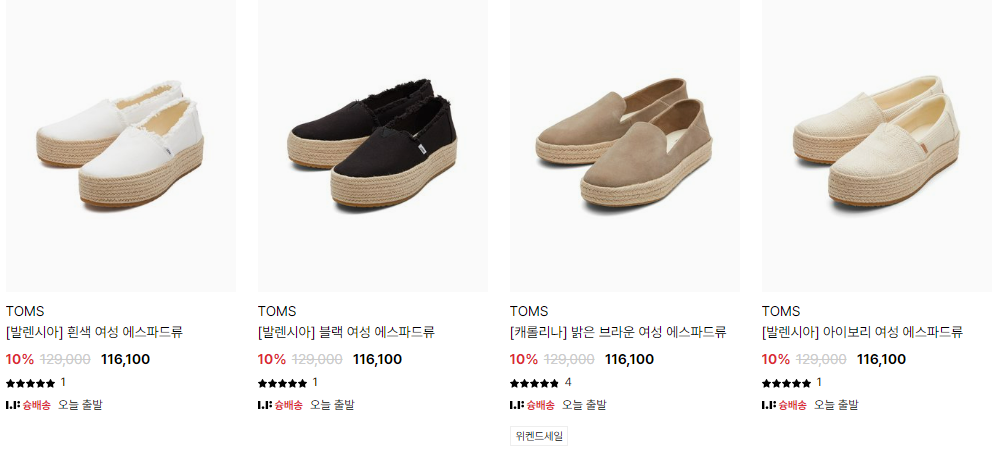Click TOMS brand above the light brown espadrille
The image size is (1001, 474).
(529, 311)
